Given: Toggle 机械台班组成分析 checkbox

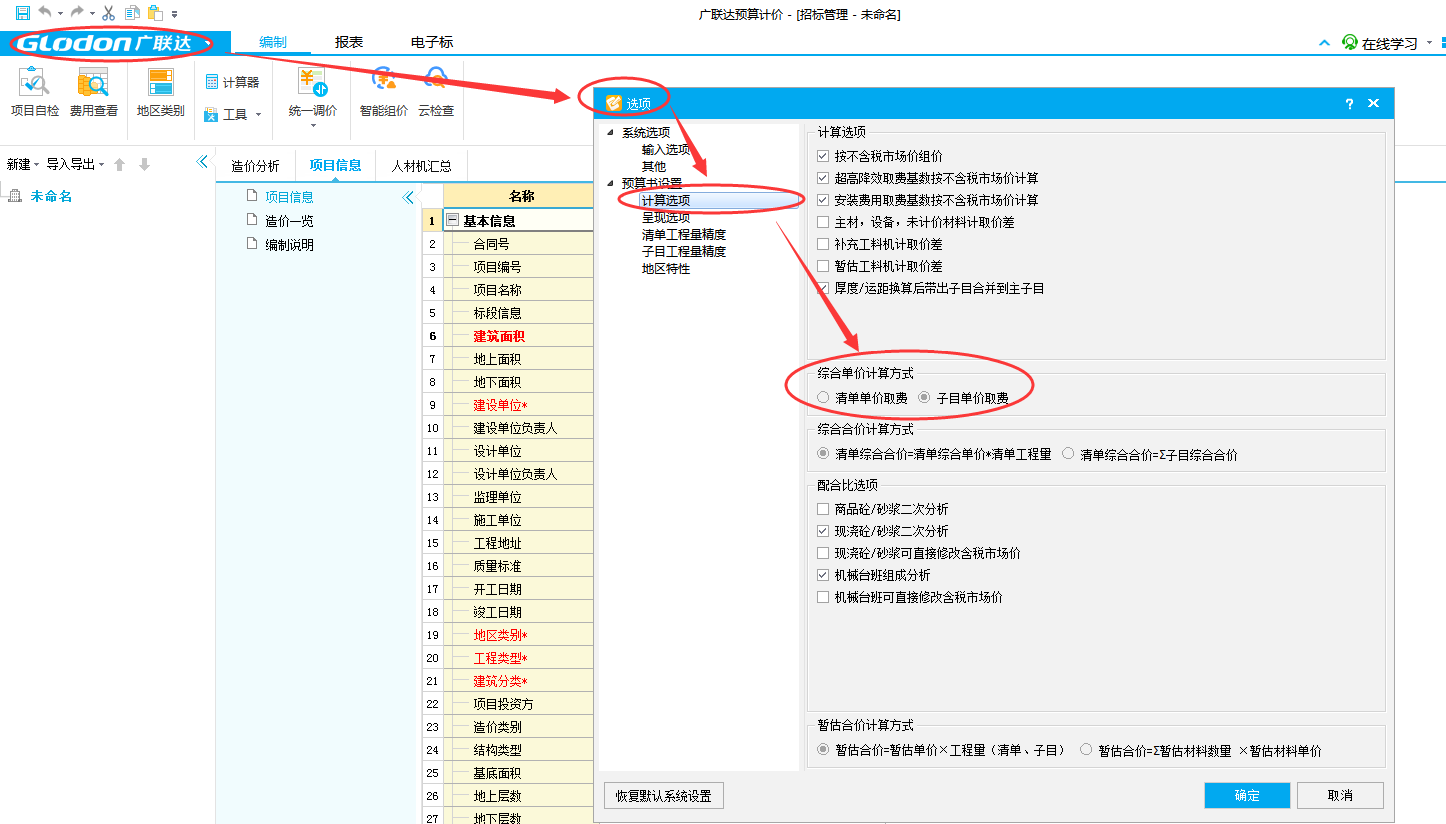Looking at the screenshot, I should tap(823, 575).
